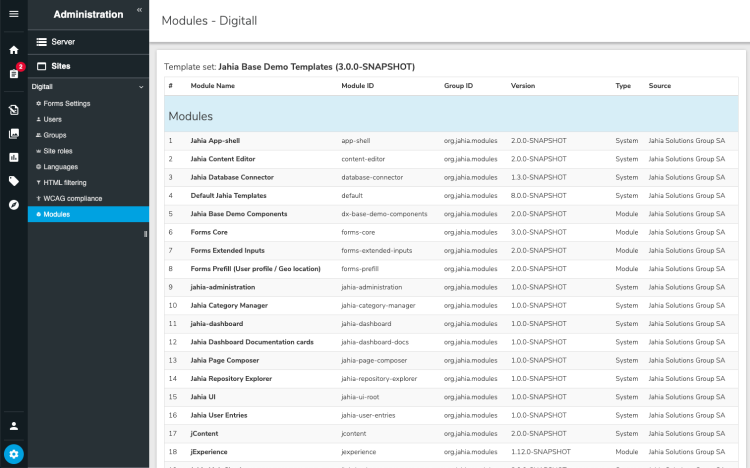Click the 1.12.0-SNAPSHOT version cell

(x=540, y=452)
